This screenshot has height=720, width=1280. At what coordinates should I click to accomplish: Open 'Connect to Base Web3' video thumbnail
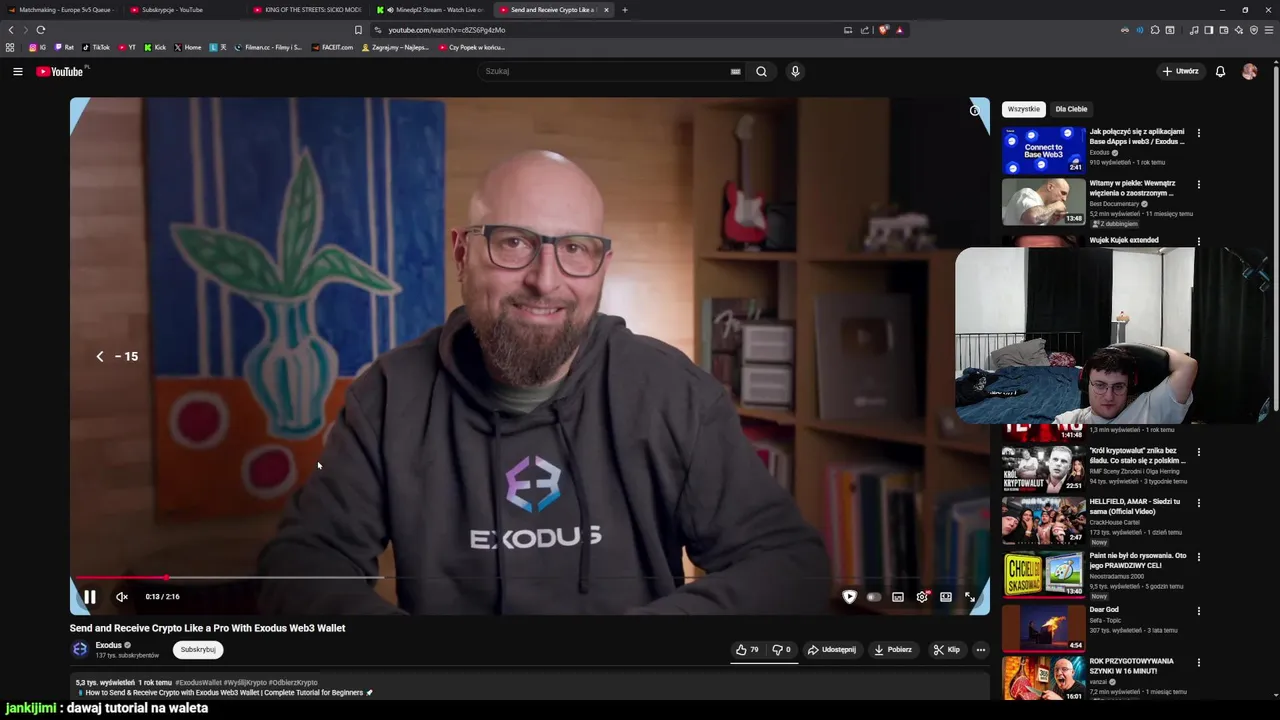coord(1043,150)
